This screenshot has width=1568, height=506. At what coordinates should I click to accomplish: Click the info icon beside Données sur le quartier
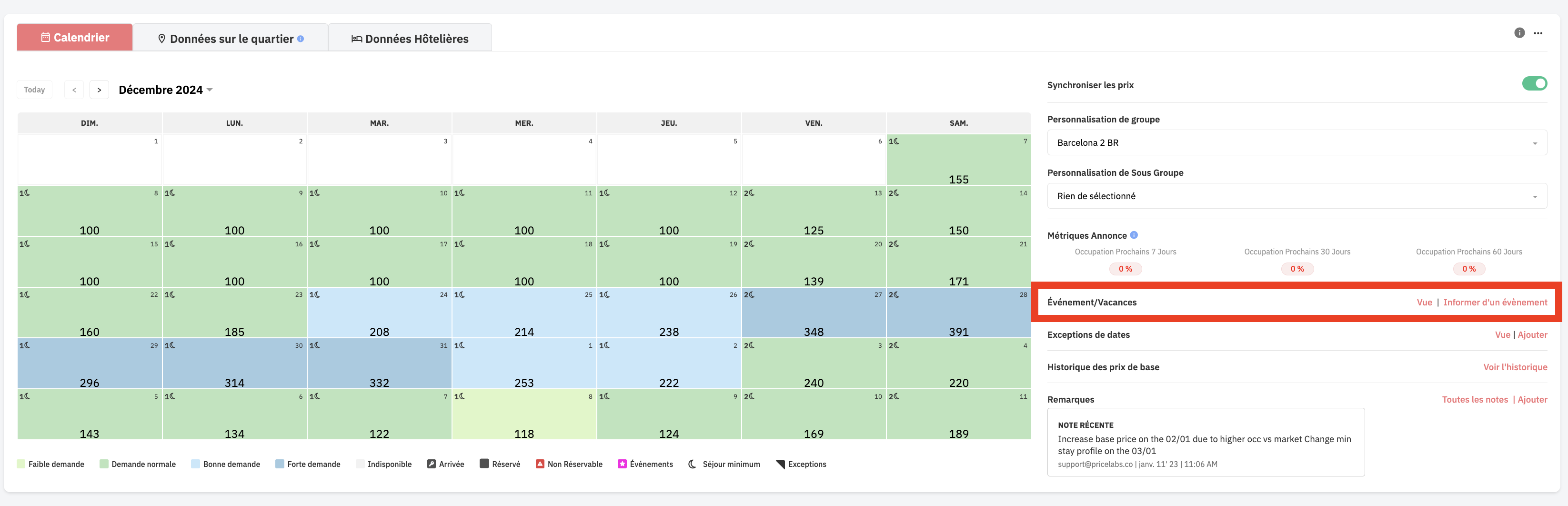point(300,39)
